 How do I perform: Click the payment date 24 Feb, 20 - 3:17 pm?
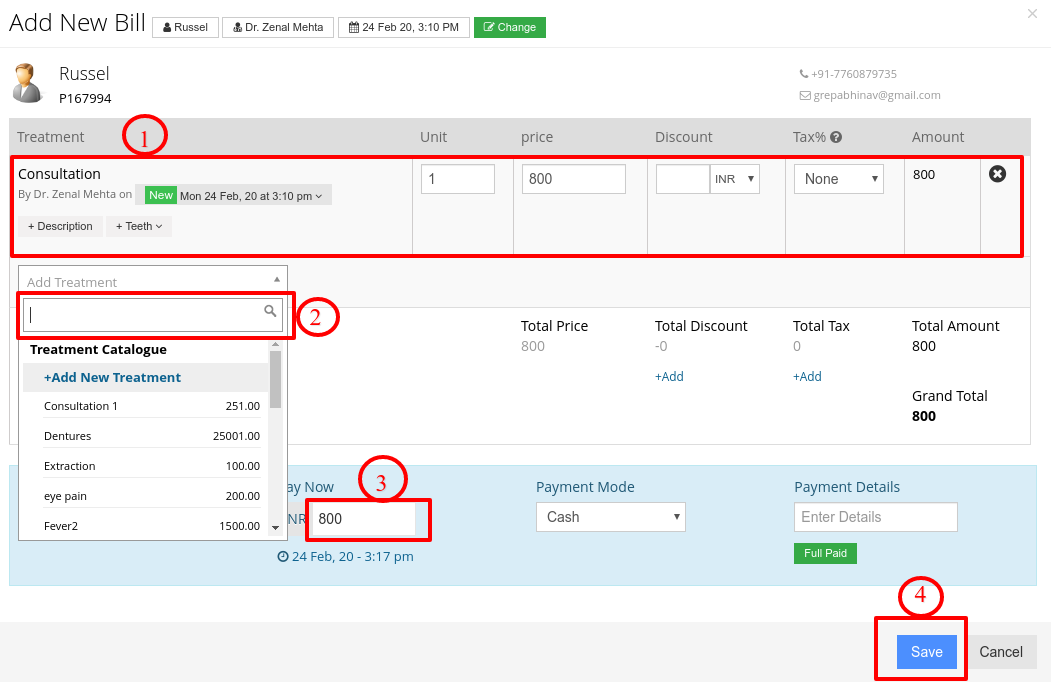point(346,557)
